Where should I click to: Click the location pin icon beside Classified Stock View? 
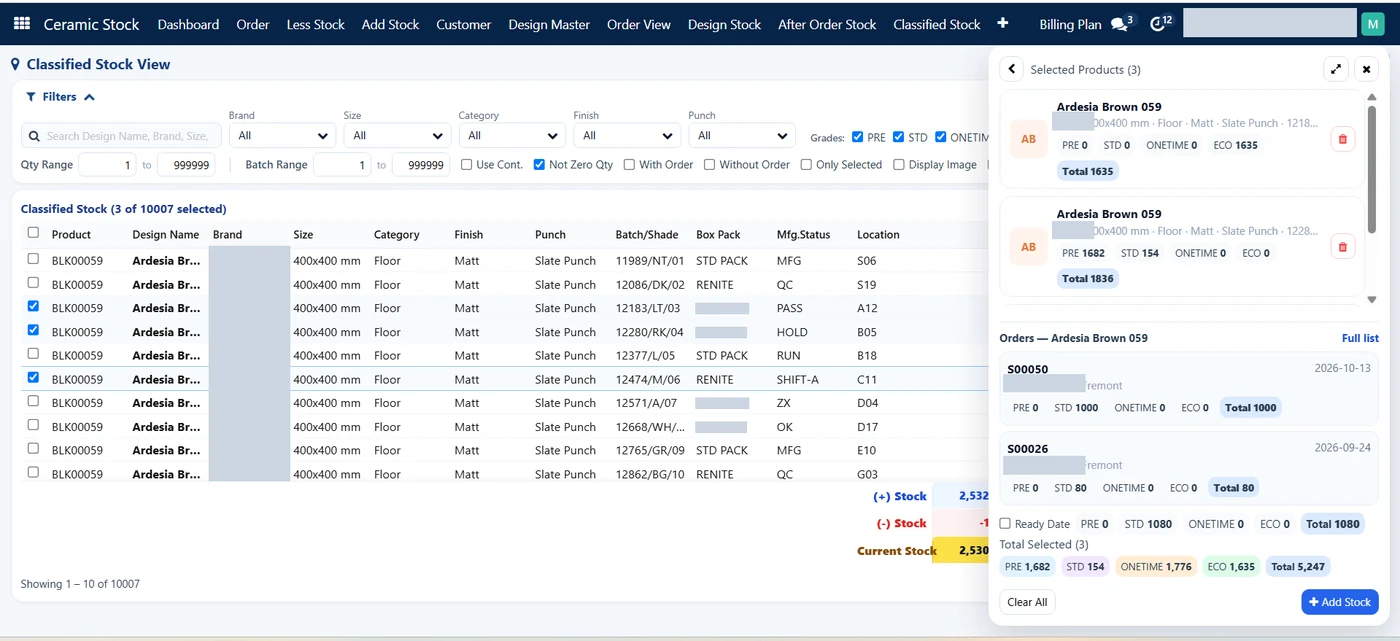tap(15, 64)
